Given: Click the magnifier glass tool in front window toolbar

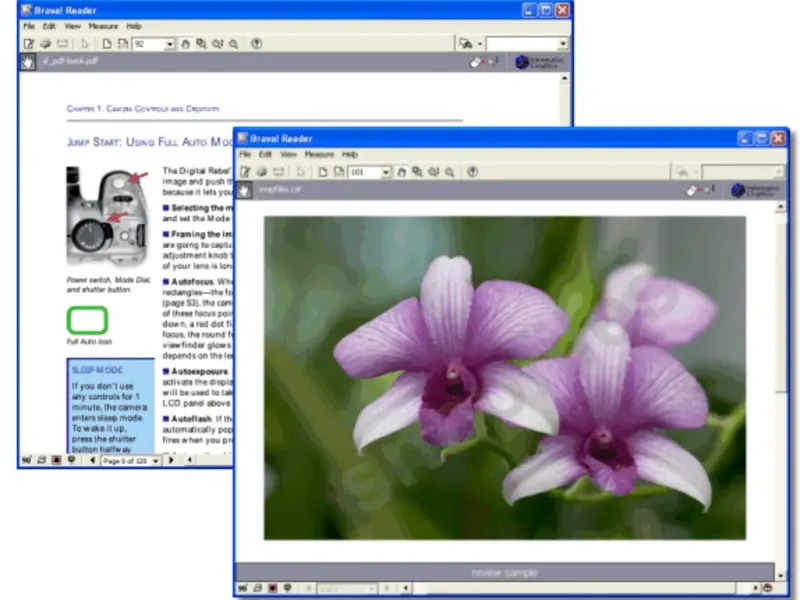Looking at the screenshot, I should pyautogui.click(x=434, y=172).
